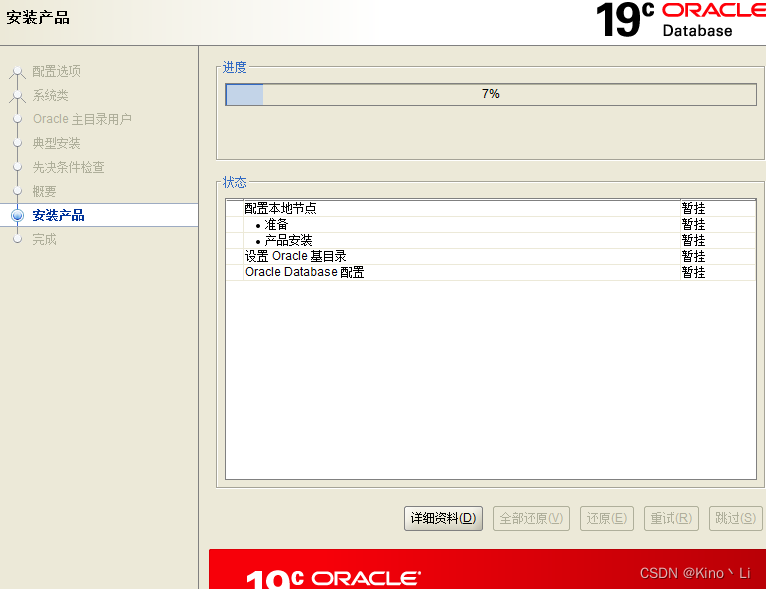Screen dimensions: 766x589
Task: Click the active step bullet beside 安装产品
Action: click(18, 215)
